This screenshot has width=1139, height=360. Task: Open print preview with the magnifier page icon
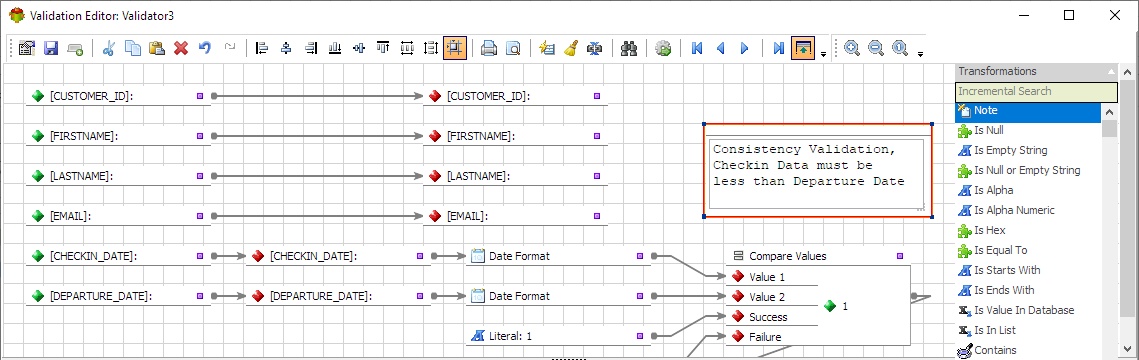tap(513, 49)
